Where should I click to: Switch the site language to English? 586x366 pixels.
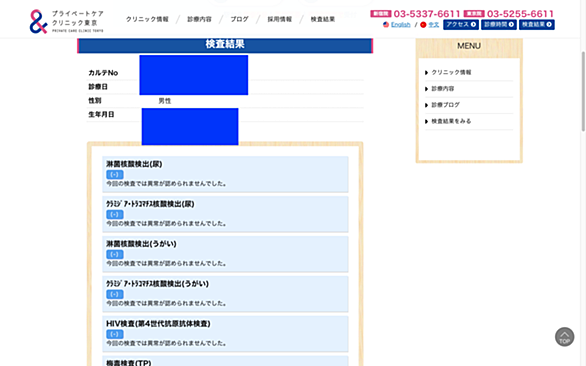(401, 25)
